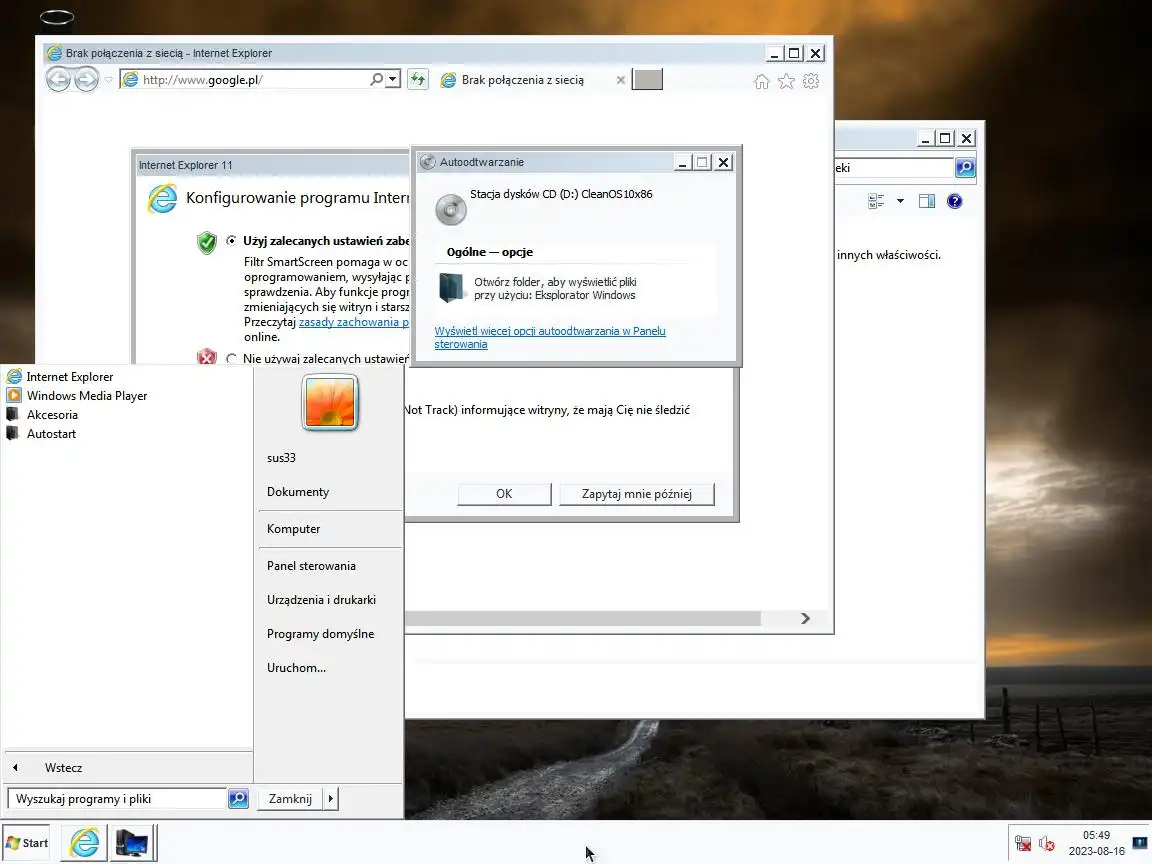Click the user account picture in Start menu
The width and height of the screenshot is (1152, 864).
330,402
